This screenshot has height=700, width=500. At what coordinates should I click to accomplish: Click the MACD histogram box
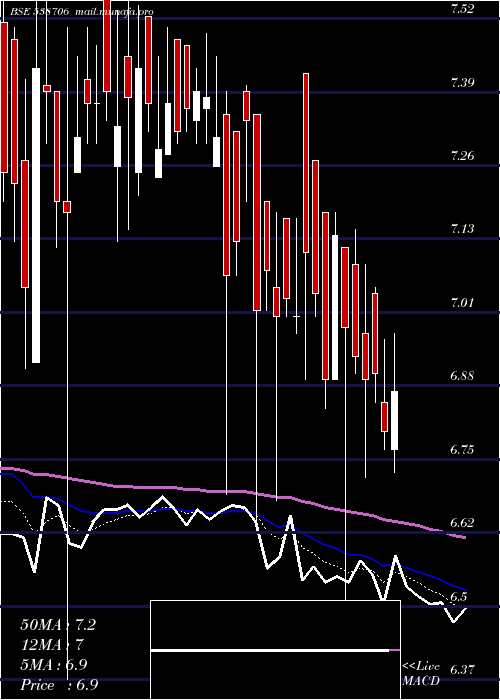coord(275,650)
